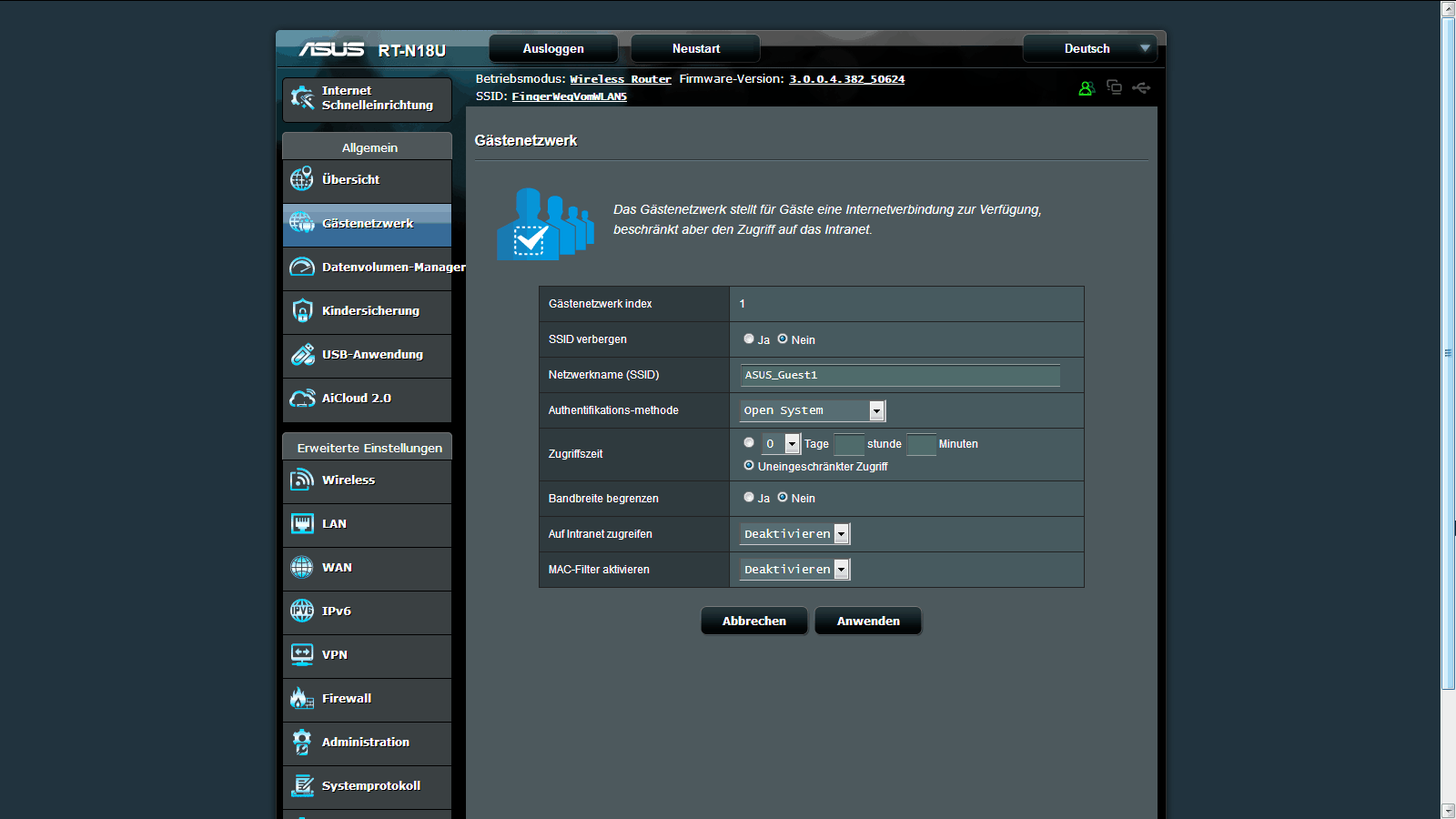Open the Firewall menu item
The width and height of the screenshot is (1456, 819).
coord(367,699)
